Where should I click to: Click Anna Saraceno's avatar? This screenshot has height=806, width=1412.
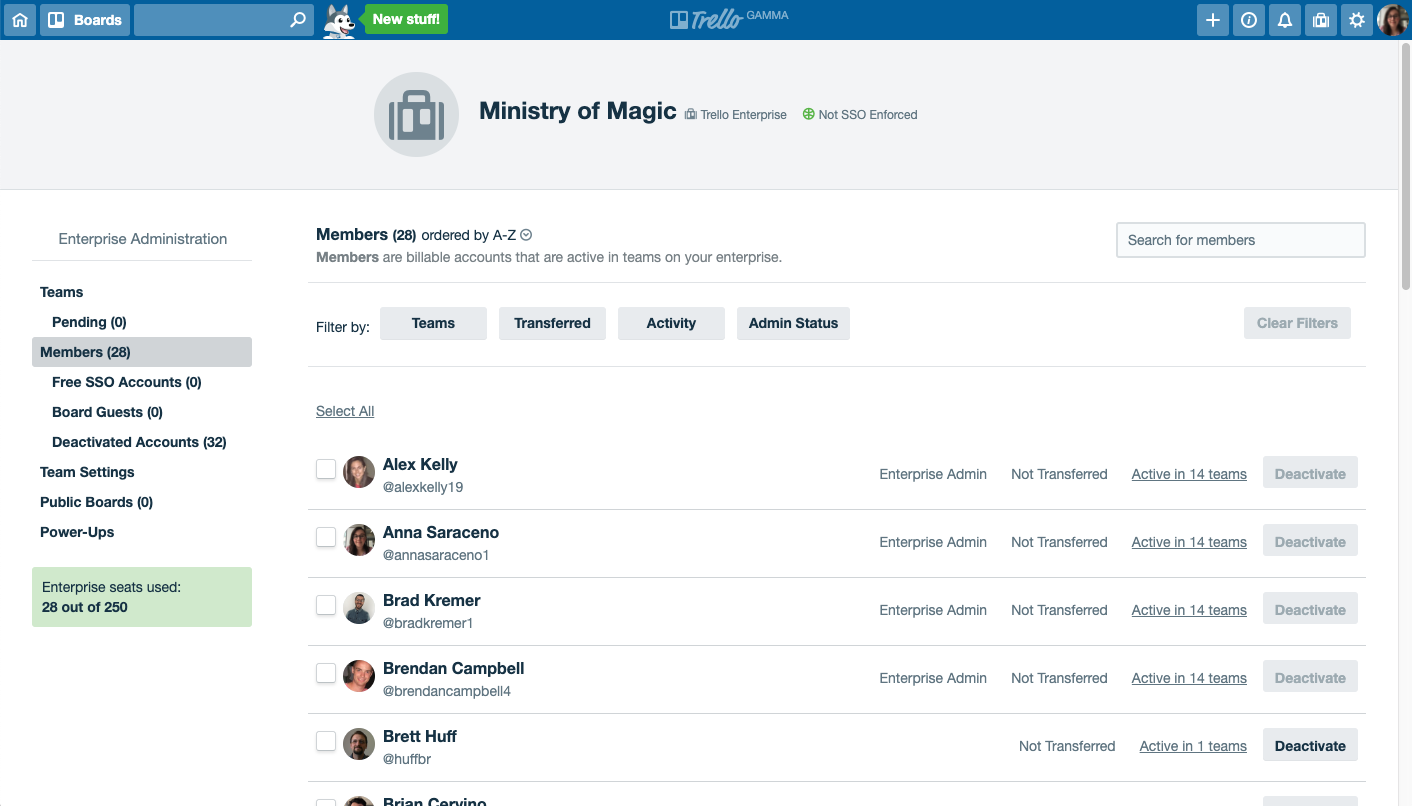359,540
